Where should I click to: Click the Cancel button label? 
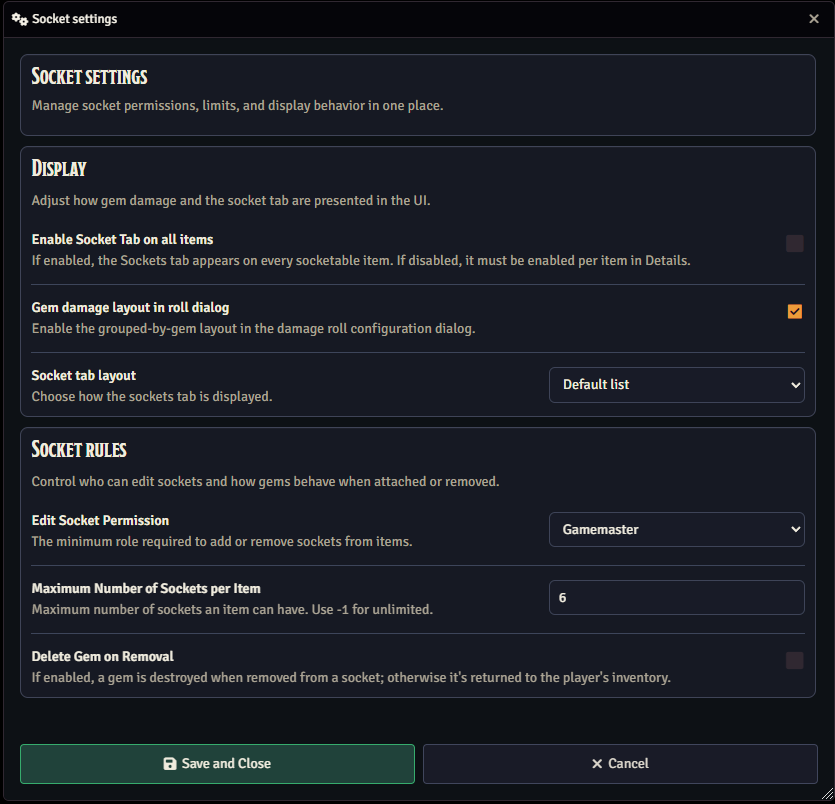tap(628, 764)
